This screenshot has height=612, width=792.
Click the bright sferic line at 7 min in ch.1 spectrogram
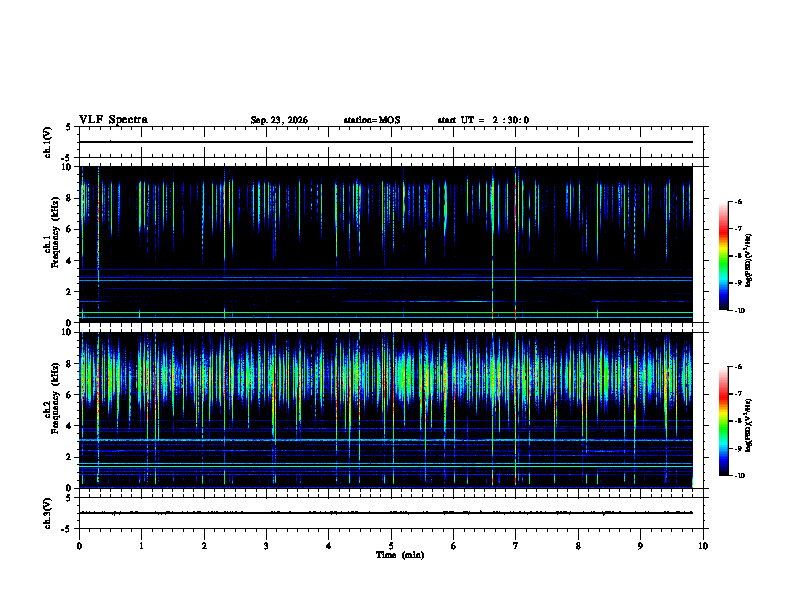click(x=515, y=243)
